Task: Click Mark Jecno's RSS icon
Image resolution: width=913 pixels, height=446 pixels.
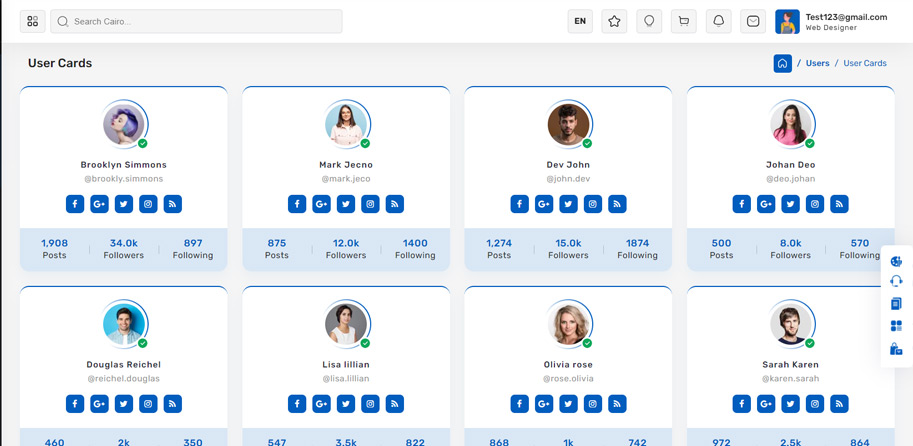Action: [x=395, y=204]
